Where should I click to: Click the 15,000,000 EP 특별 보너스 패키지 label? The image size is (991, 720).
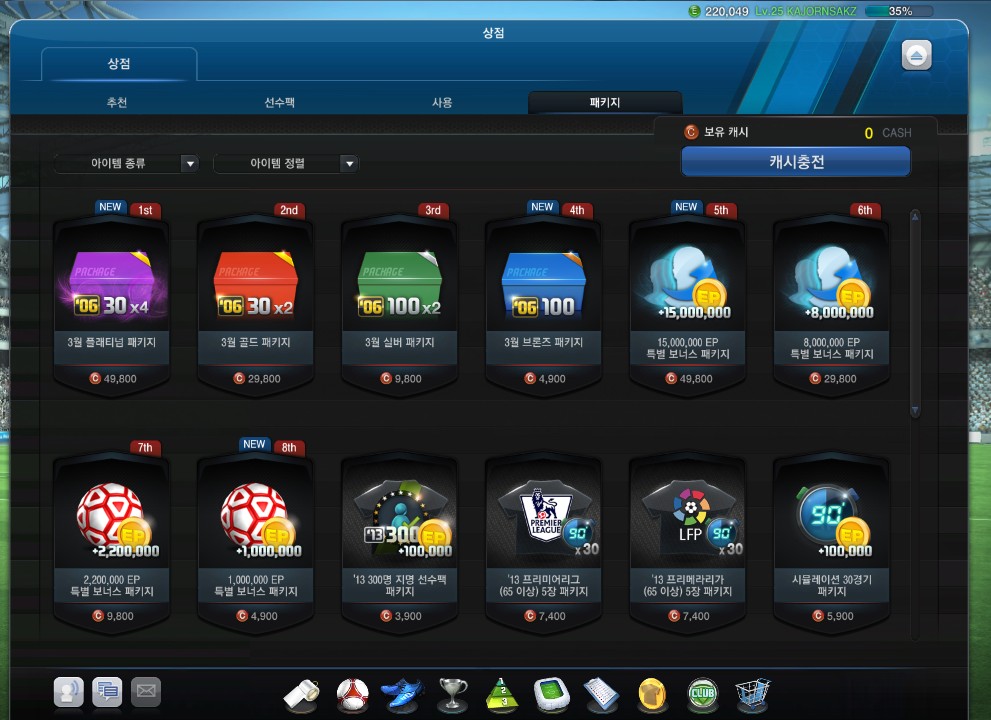[x=688, y=348]
